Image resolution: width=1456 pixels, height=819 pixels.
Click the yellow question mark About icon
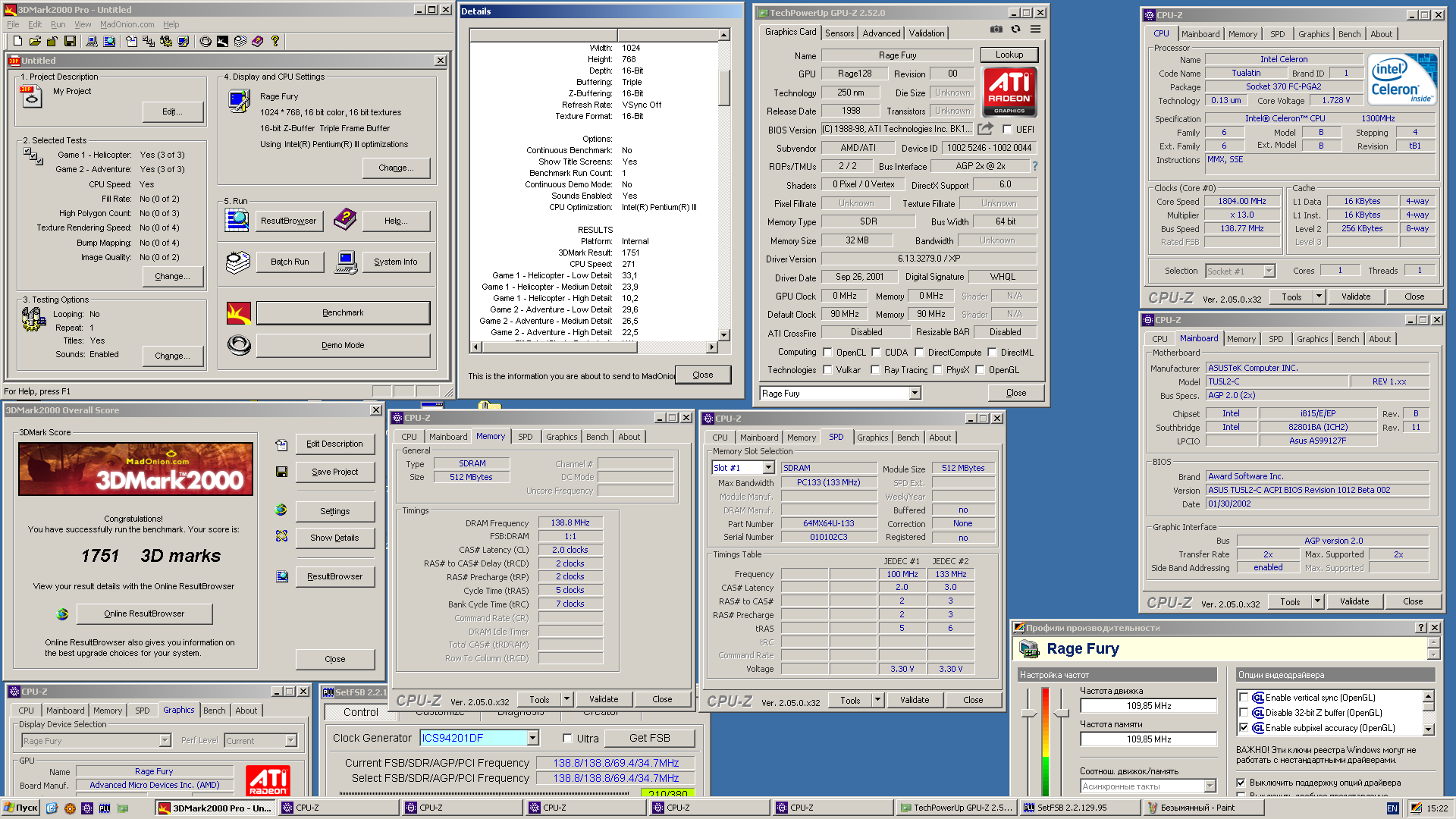(x=275, y=41)
